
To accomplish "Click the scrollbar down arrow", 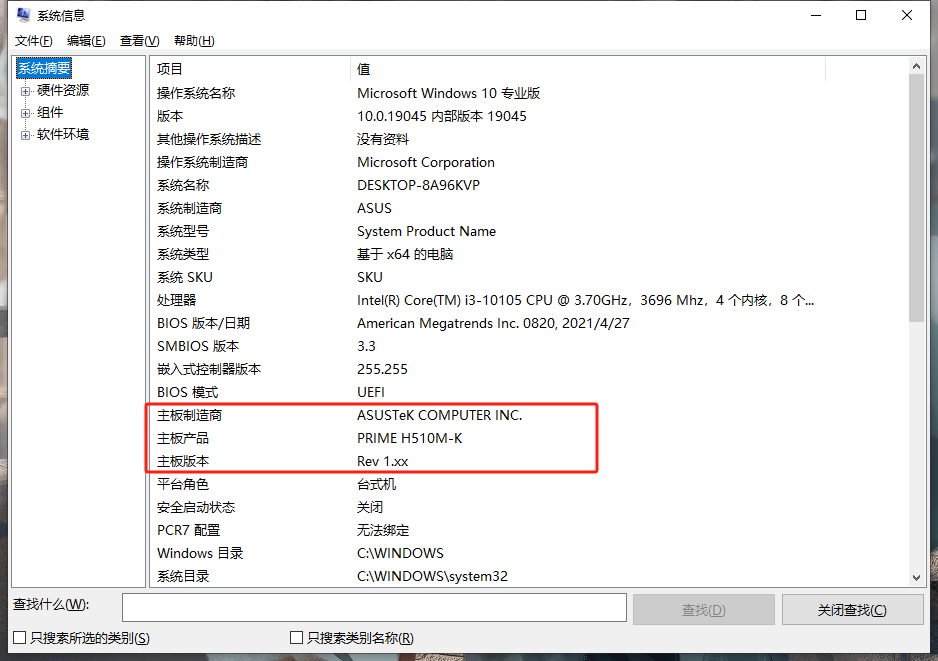I will click(x=916, y=577).
